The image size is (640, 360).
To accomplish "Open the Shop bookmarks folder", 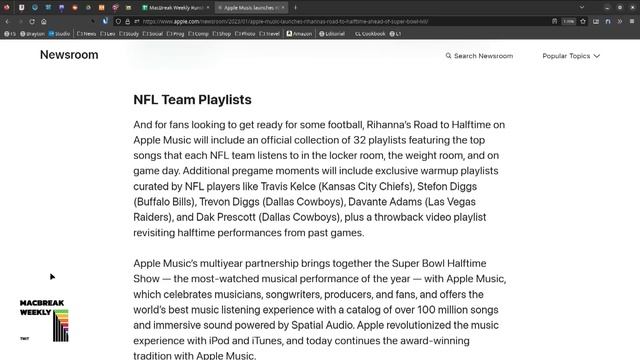I will [x=222, y=34].
